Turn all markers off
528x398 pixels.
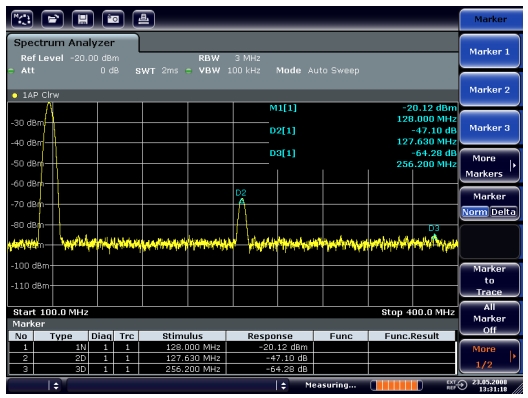[489, 318]
